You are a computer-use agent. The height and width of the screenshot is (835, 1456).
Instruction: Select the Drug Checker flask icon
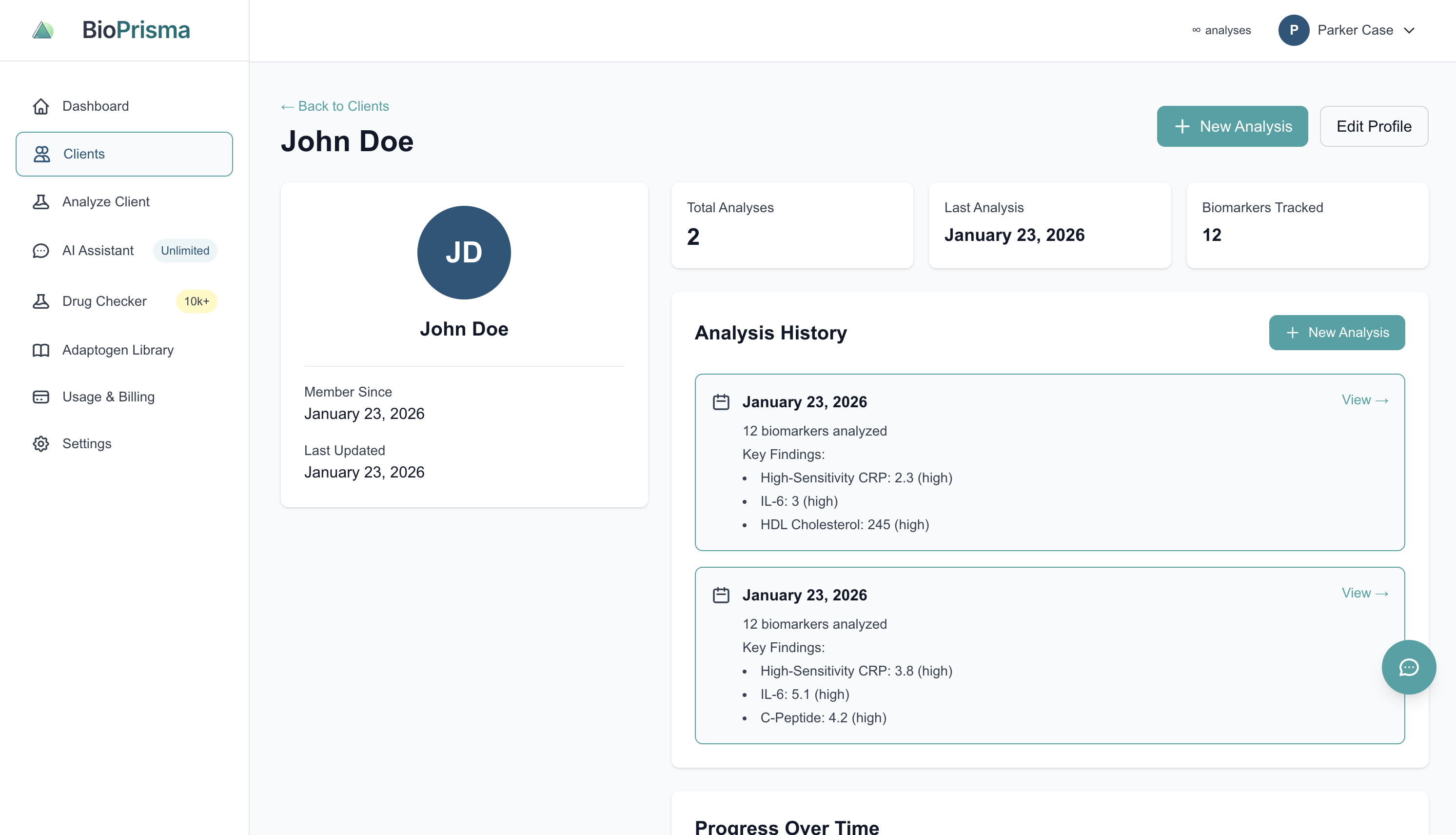pyautogui.click(x=40, y=301)
